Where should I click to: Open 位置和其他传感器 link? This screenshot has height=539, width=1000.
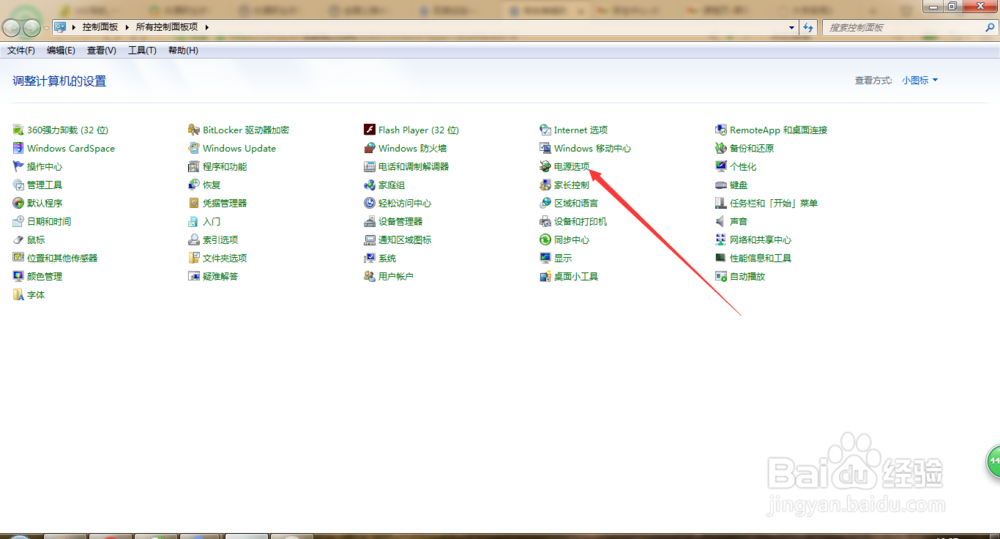(x=62, y=259)
